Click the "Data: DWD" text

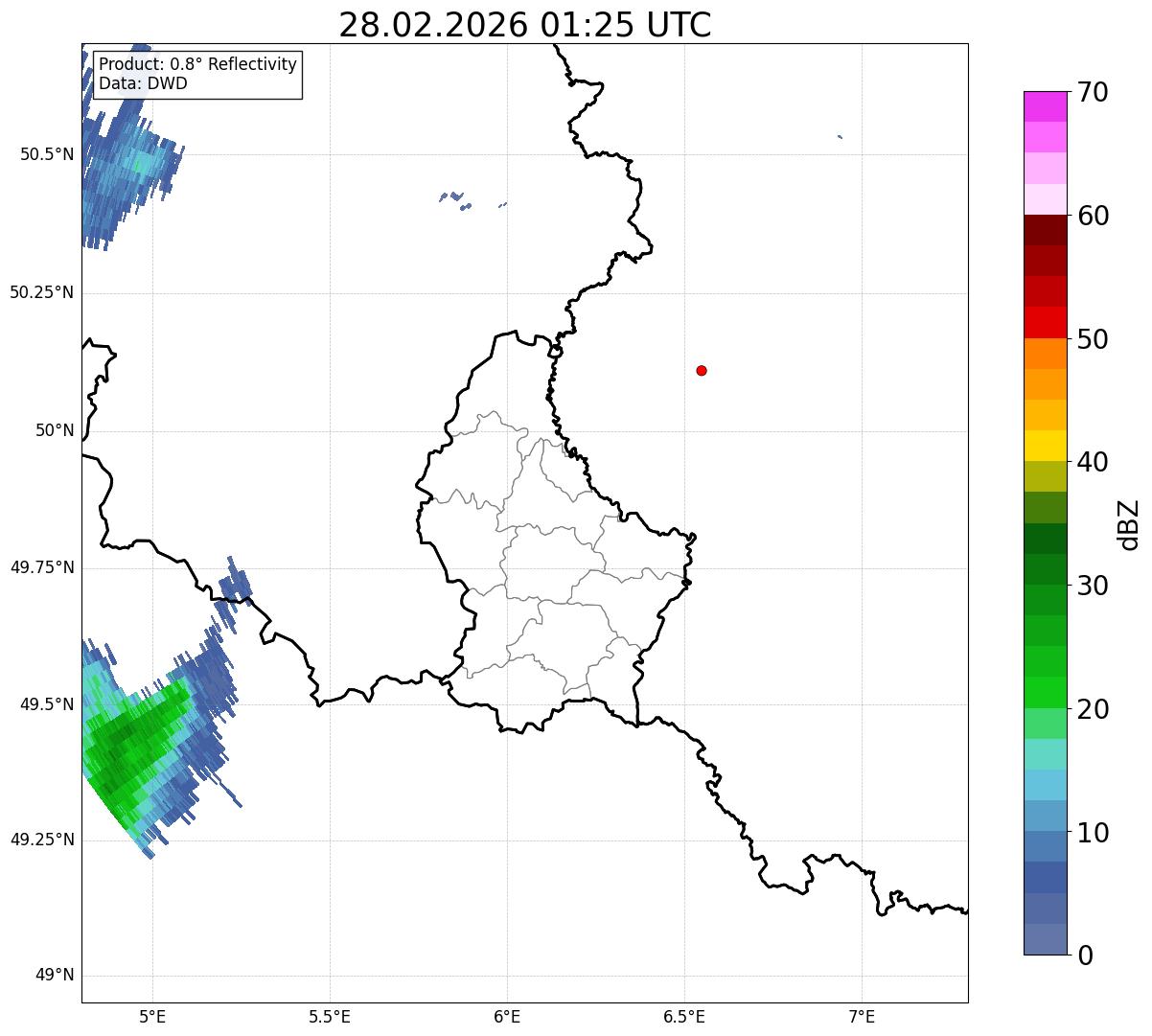pyautogui.click(x=143, y=83)
